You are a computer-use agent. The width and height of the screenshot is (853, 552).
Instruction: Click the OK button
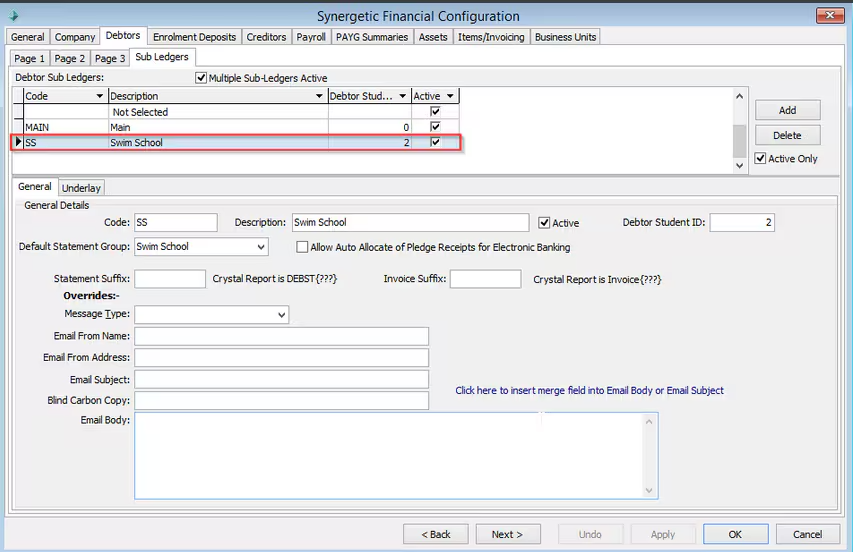(x=735, y=535)
